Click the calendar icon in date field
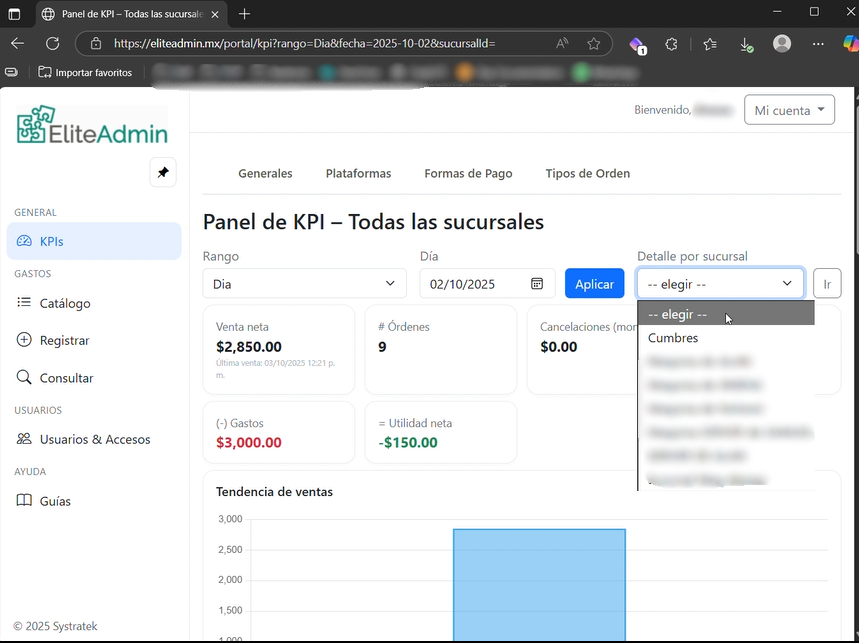 537,284
